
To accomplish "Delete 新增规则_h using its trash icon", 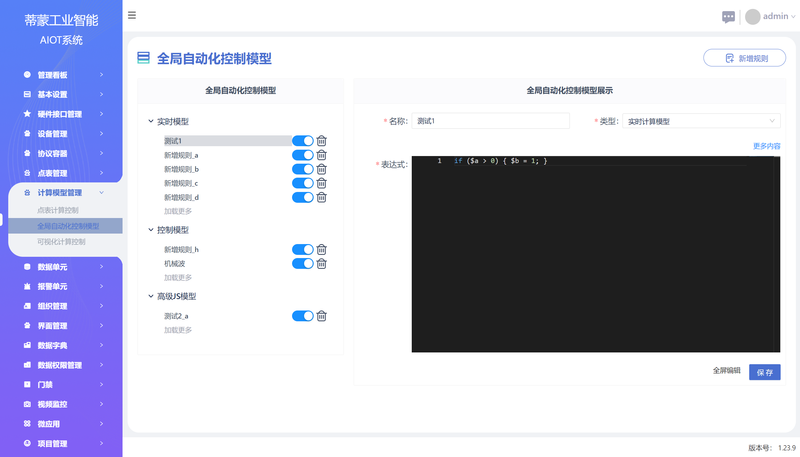I will pos(321,249).
